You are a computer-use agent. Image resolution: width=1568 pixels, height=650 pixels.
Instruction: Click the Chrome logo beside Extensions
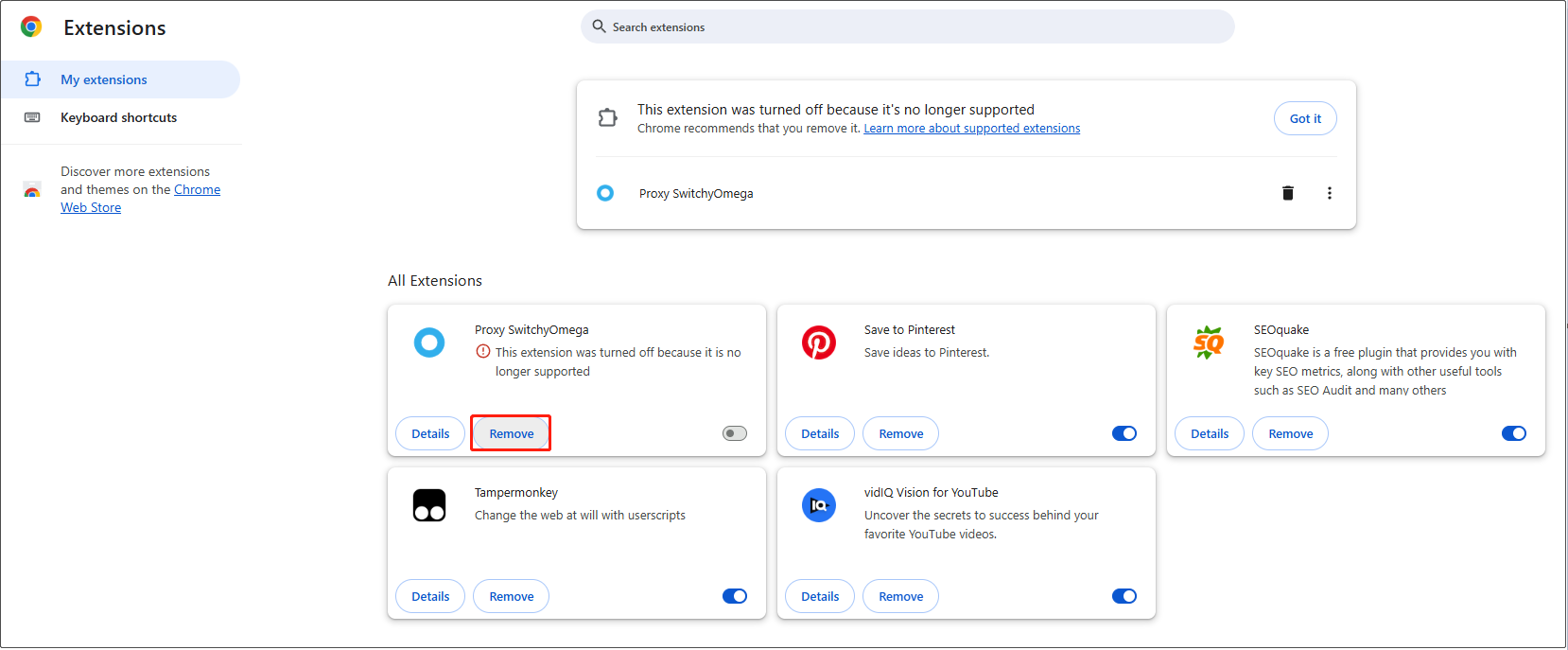[31, 26]
